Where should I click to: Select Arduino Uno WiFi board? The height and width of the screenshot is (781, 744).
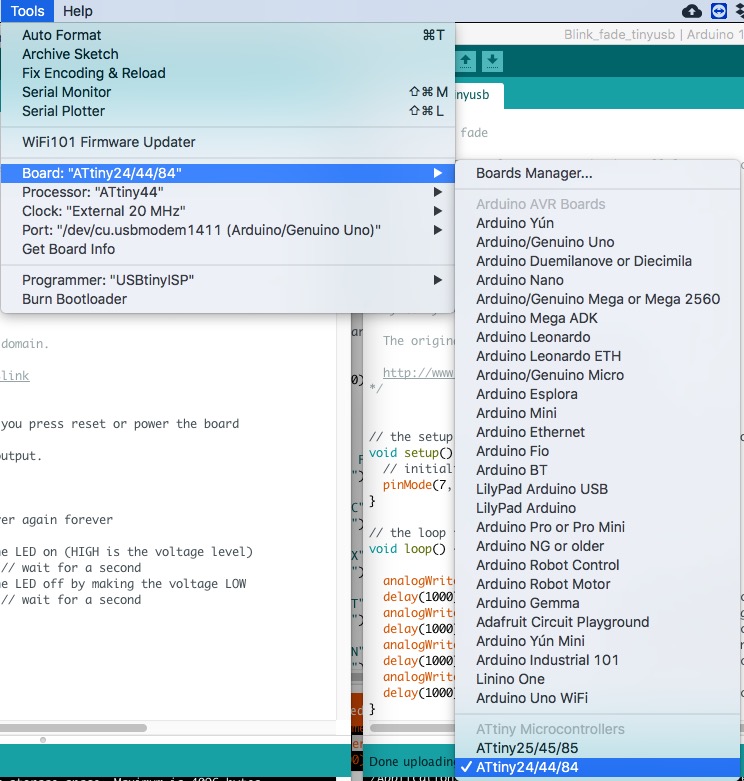coord(598,698)
